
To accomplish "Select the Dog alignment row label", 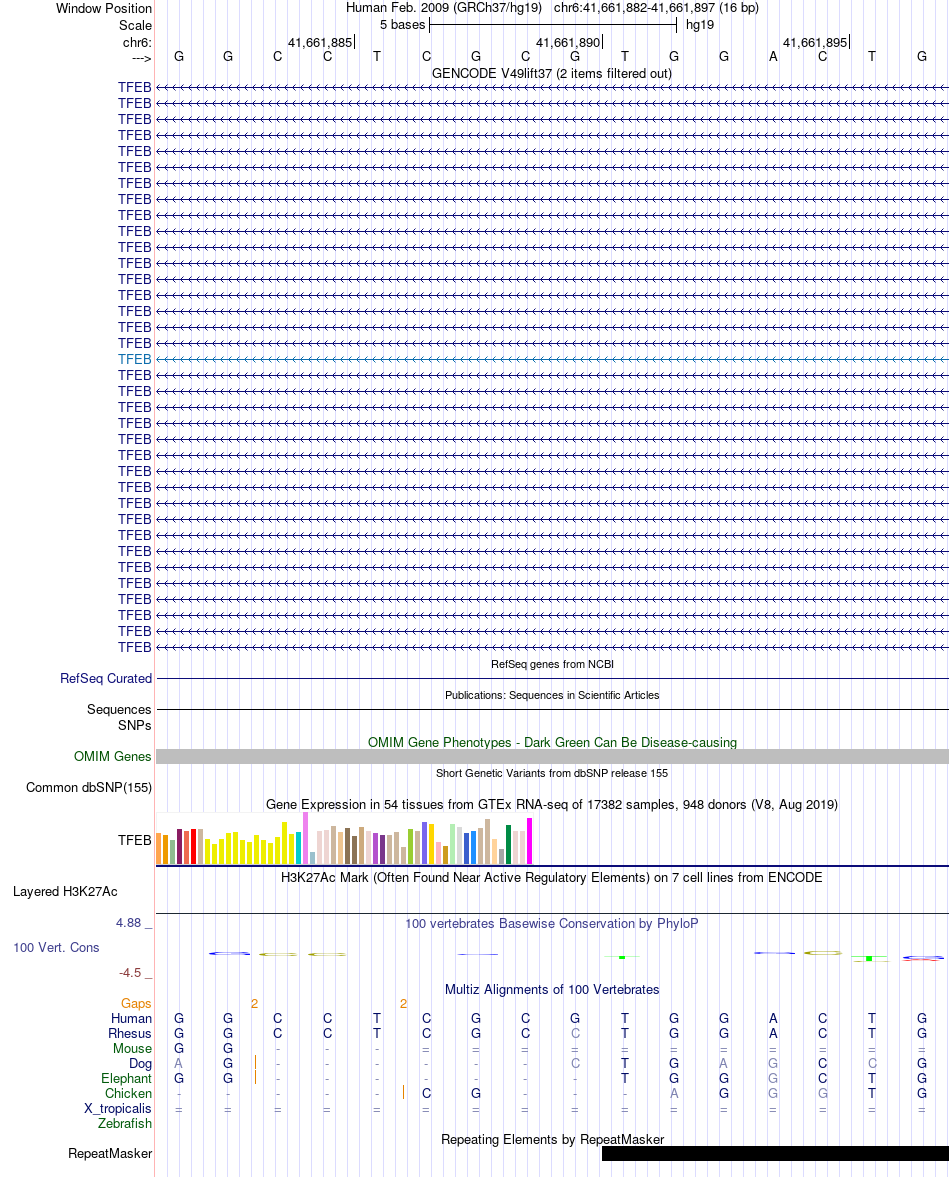I will click(140, 1064).
